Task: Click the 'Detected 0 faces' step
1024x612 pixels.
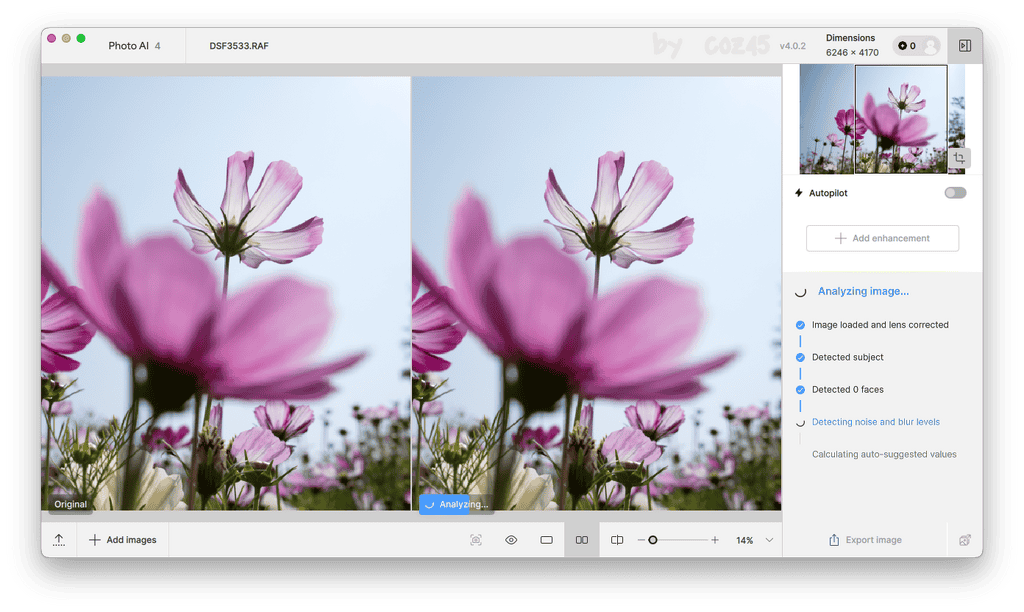Action: click(x=848, y=389)
